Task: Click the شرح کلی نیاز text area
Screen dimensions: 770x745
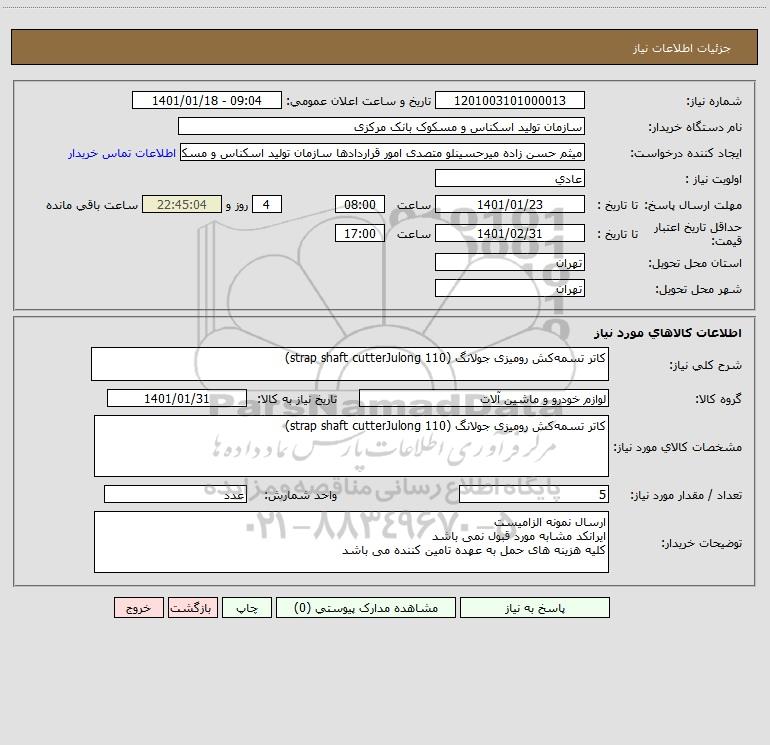Action: pyautogui.click(x=350, y=364)
